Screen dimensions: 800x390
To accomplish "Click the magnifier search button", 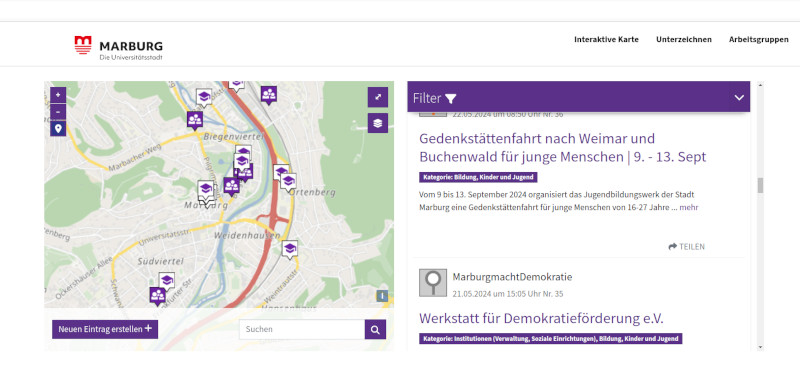I will point(375,330).
